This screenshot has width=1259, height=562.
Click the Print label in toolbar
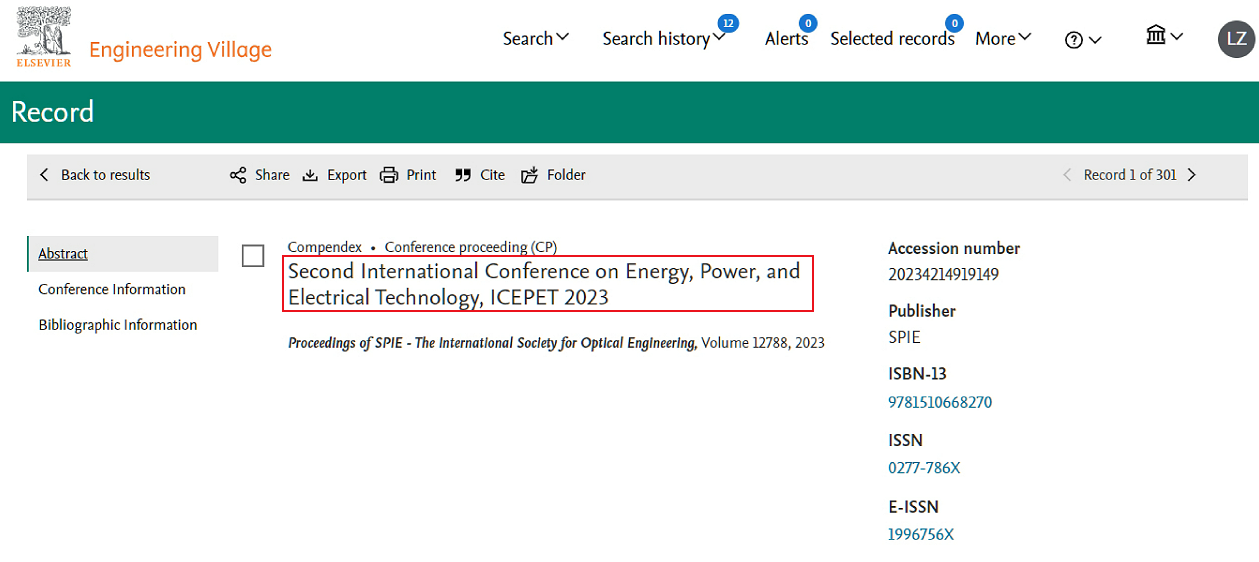(x=421, y=175)
